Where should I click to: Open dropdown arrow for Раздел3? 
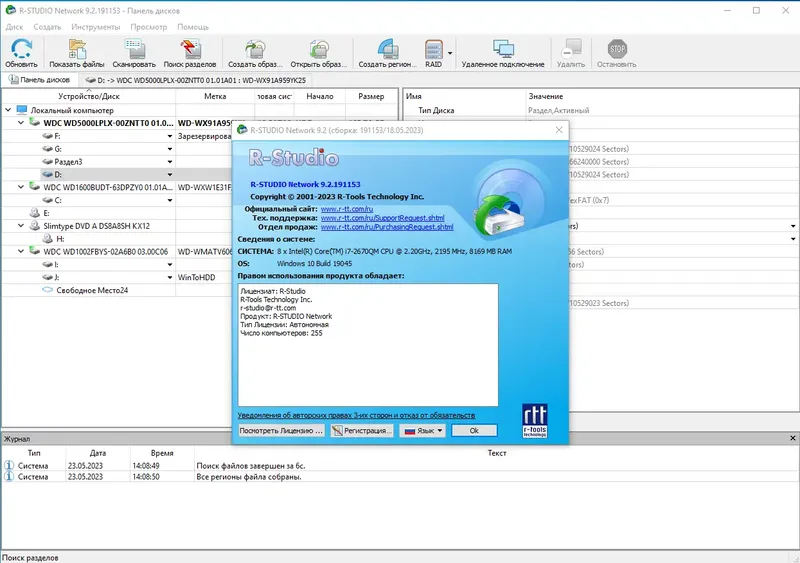coord(170,162)
